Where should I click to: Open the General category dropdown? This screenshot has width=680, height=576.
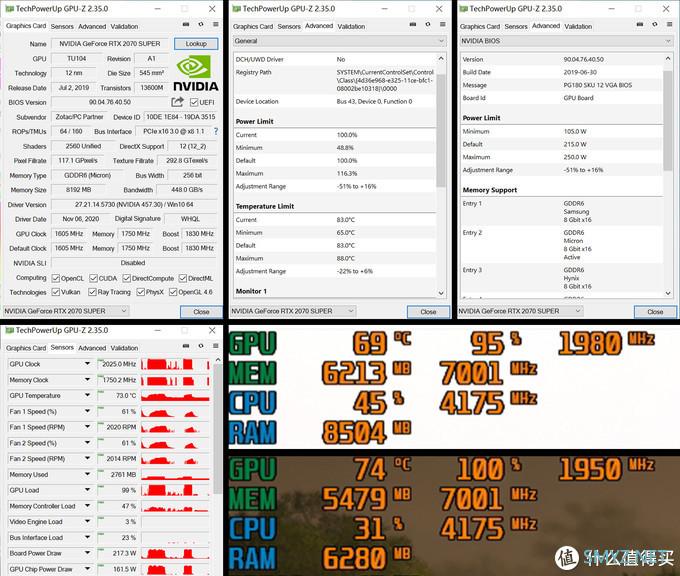point(340,41)
